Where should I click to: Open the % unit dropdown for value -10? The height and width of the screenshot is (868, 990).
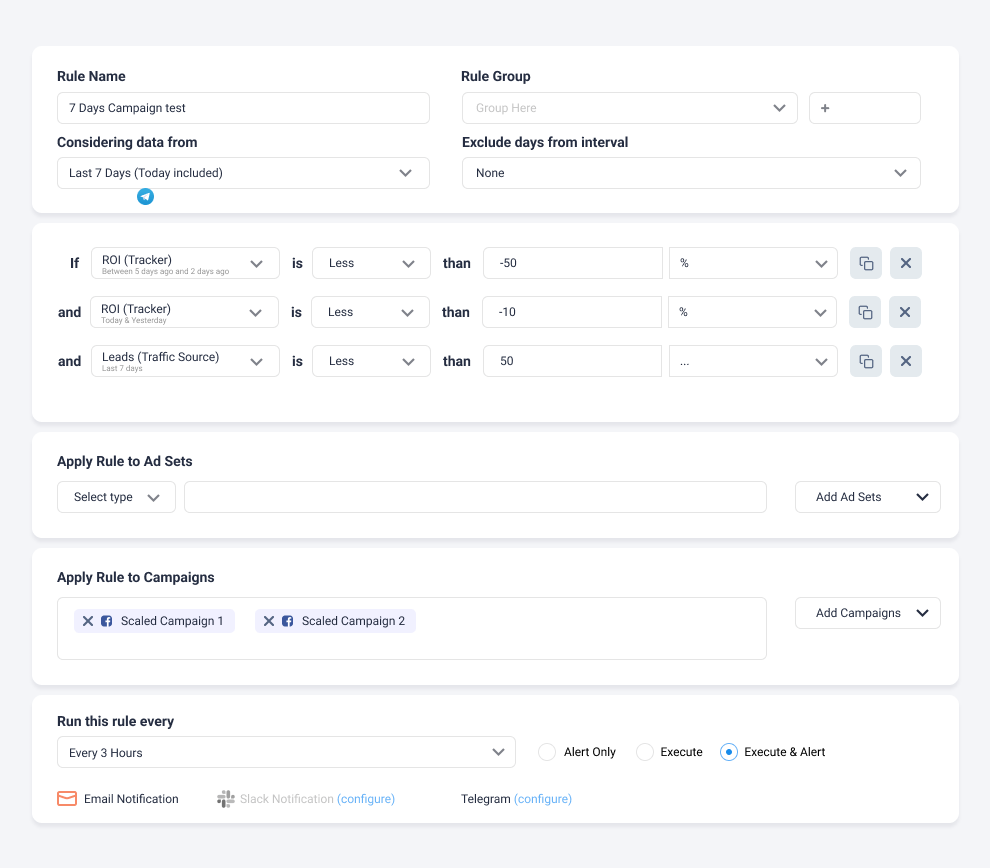pyautogui.click(x=753, y=312)
